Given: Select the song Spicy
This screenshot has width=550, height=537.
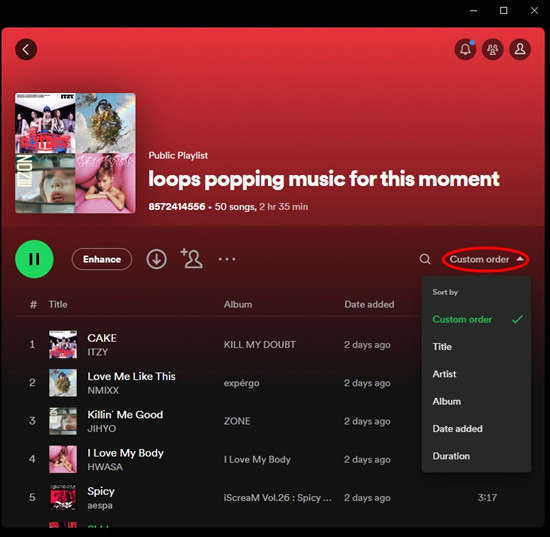Looking at the screenshot, I should click(101, 491).
